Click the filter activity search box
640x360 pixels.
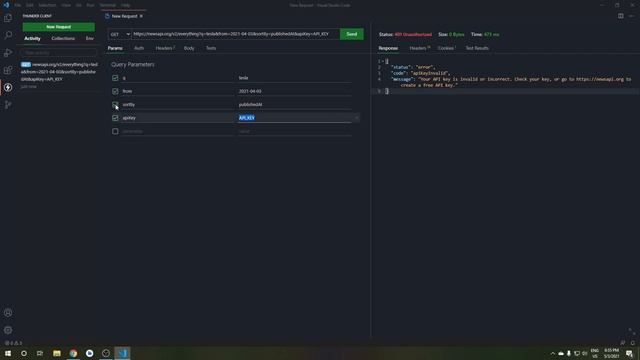(x=59, y=53)
